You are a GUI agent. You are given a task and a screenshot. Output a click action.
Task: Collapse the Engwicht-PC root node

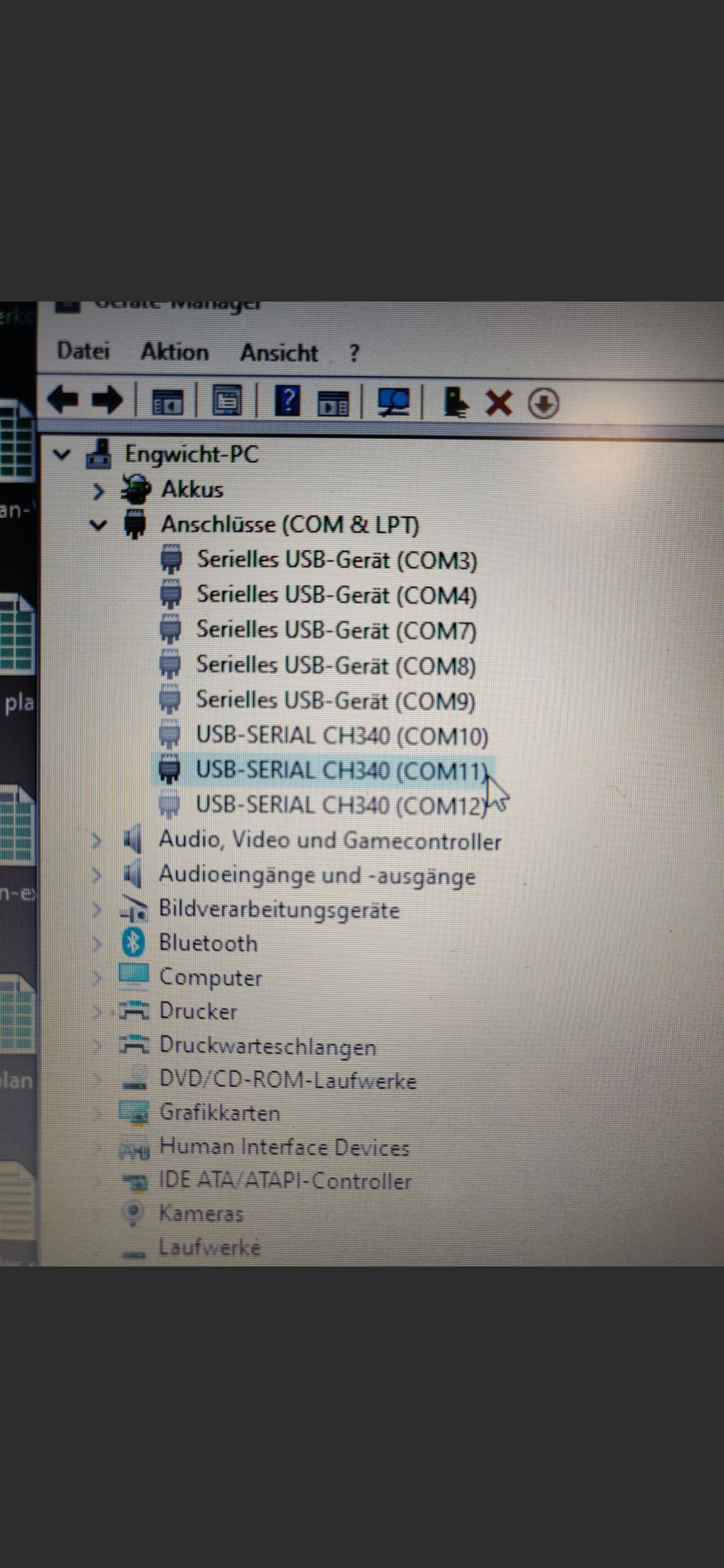tap(62, 455)
